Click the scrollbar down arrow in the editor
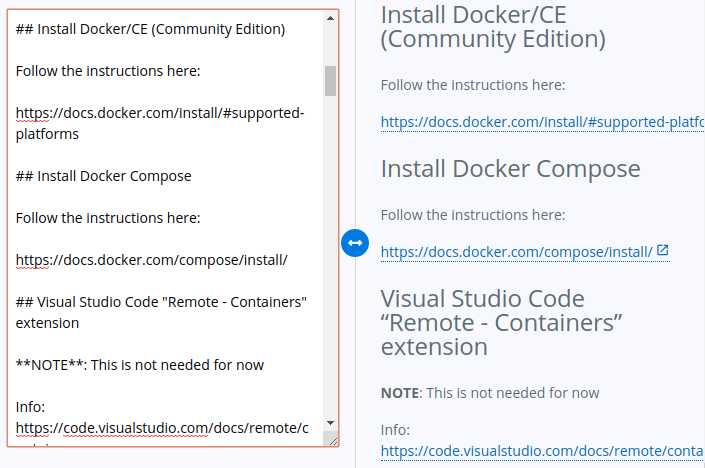Image resolution: width=705 pixels, height=468 pixels. point(330,424)
